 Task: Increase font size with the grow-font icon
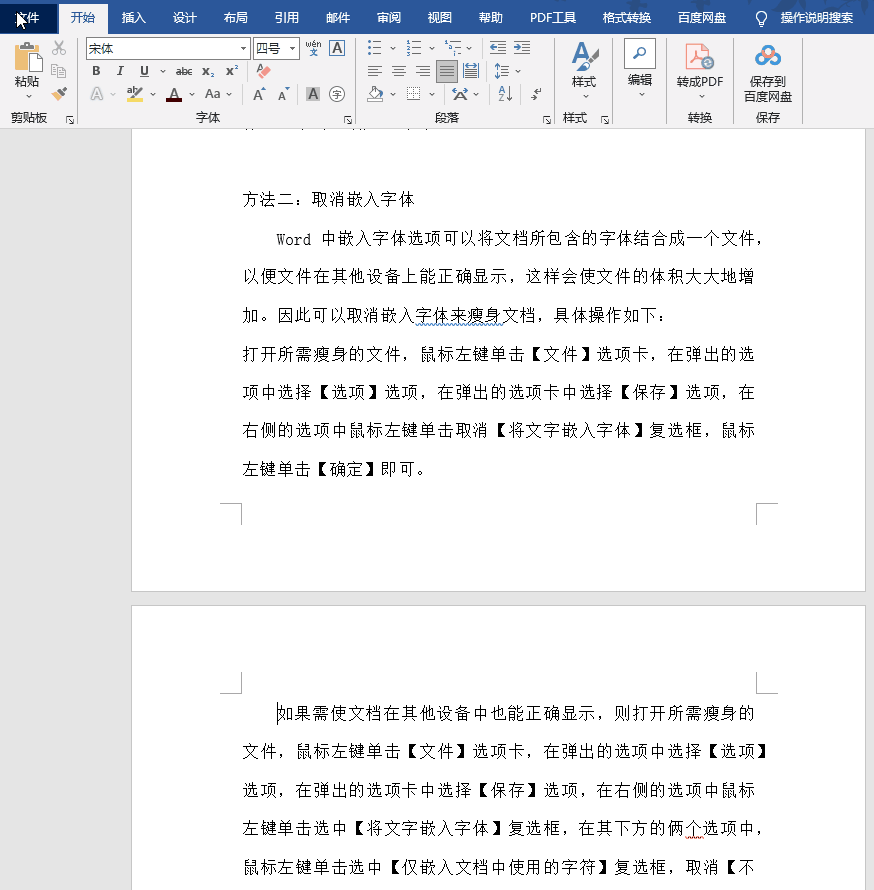tap(259, 94)
